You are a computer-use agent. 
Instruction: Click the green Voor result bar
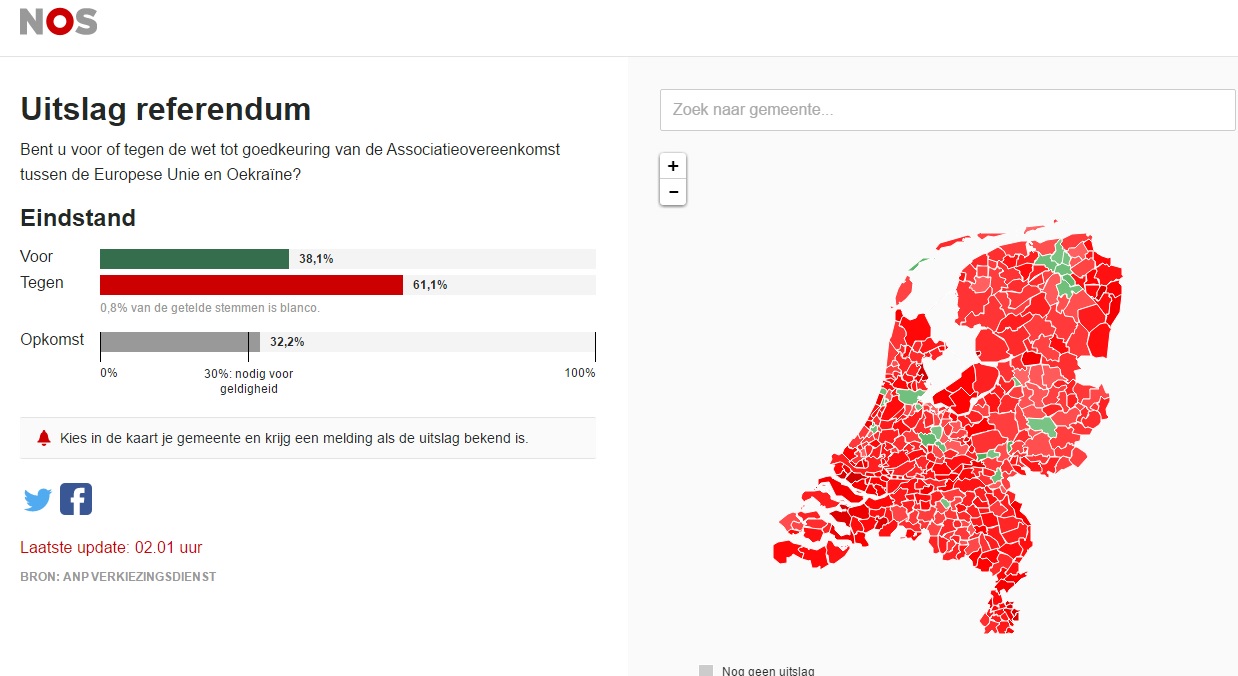(194, 259)
